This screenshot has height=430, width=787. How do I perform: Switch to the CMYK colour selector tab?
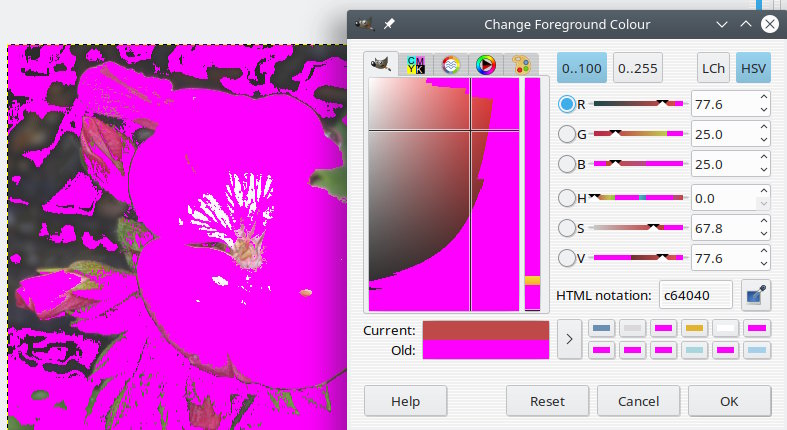[416, 65]
